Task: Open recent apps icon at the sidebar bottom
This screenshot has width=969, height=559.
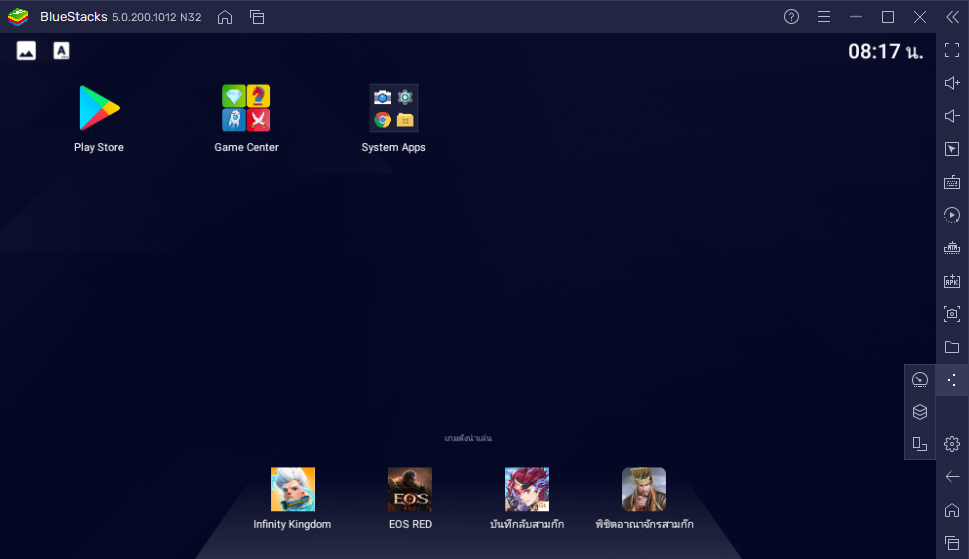Action: coord(952,543)
